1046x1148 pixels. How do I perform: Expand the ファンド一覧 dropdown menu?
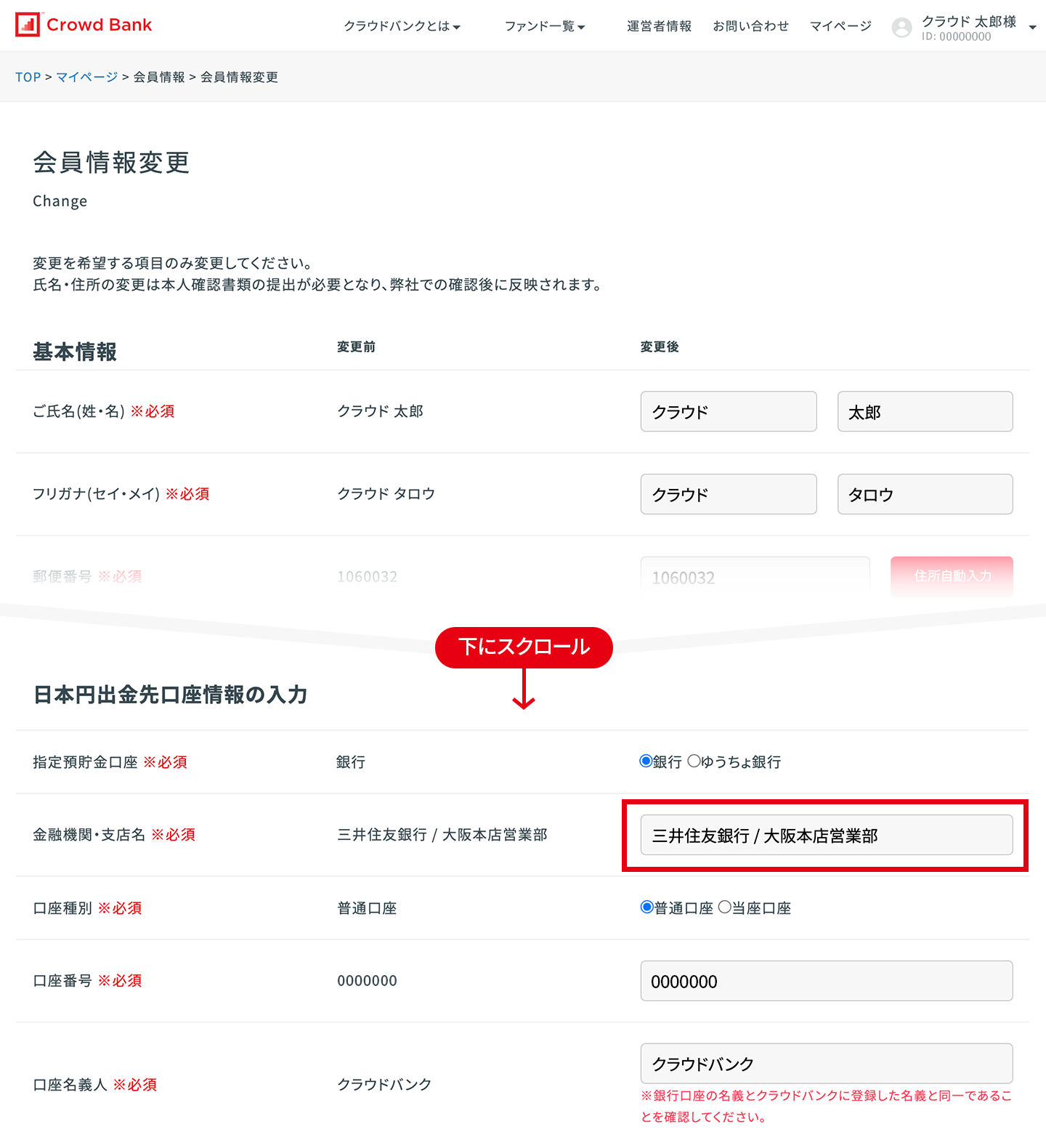pyautogui.click(x=544, y=26)
